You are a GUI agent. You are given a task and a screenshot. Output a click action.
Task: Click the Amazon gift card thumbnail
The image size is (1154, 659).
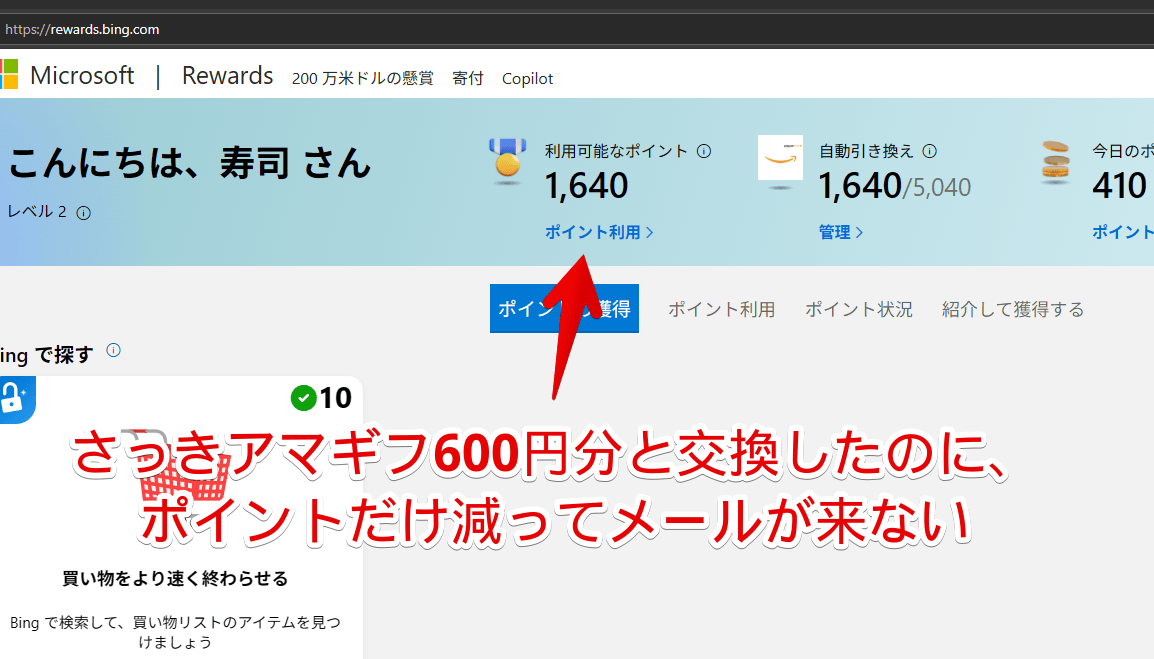click(780, 158)
